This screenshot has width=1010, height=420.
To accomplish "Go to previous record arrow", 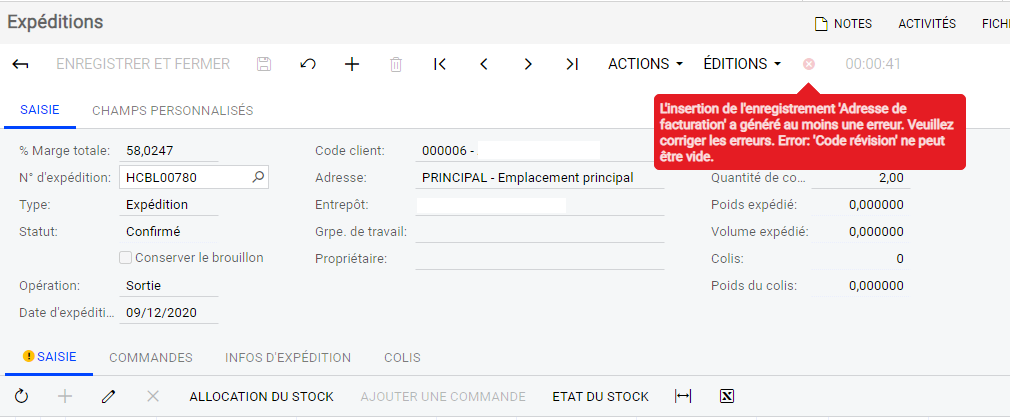I will tap(484, 64).
